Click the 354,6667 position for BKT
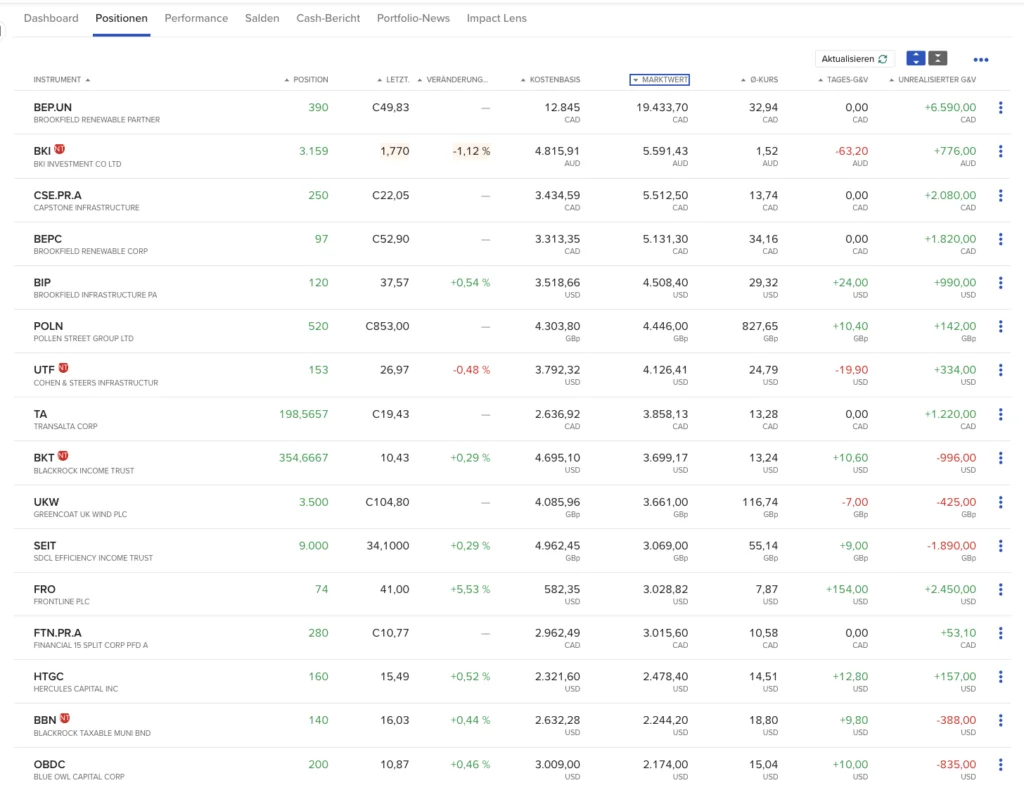This screenshot has height=790, width=1024. [304, 458]
